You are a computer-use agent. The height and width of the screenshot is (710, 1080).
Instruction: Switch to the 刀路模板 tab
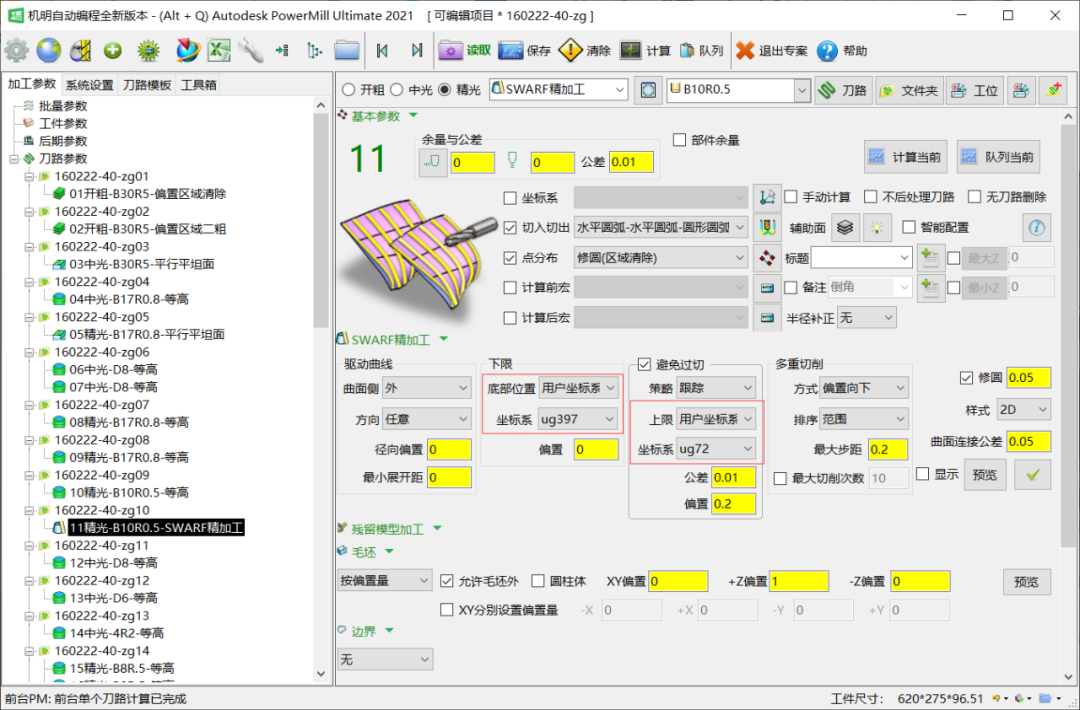[x=147, y=85]
